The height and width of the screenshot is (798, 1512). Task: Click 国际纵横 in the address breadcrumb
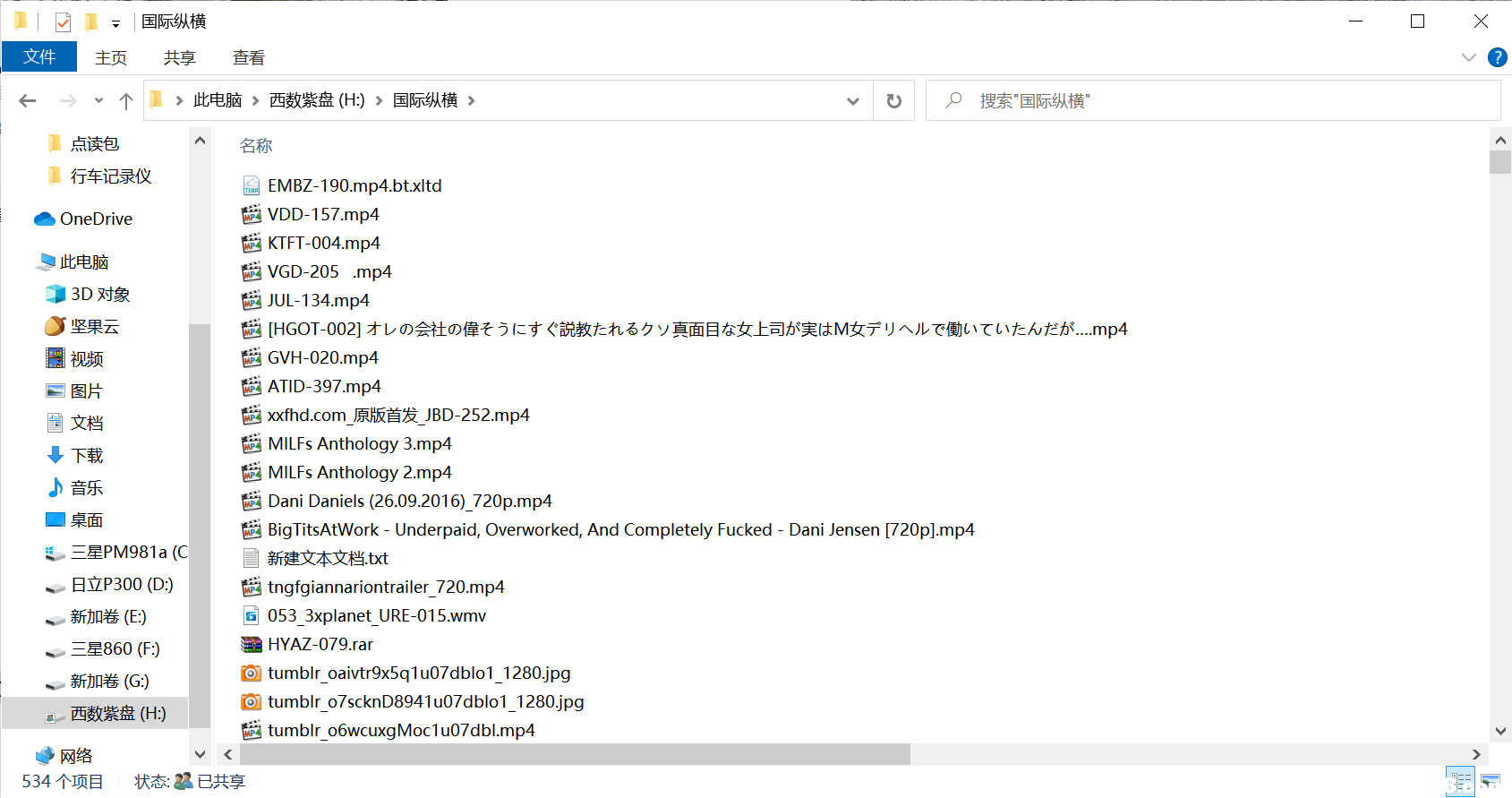pyautogui.click(x=425, y=100)
